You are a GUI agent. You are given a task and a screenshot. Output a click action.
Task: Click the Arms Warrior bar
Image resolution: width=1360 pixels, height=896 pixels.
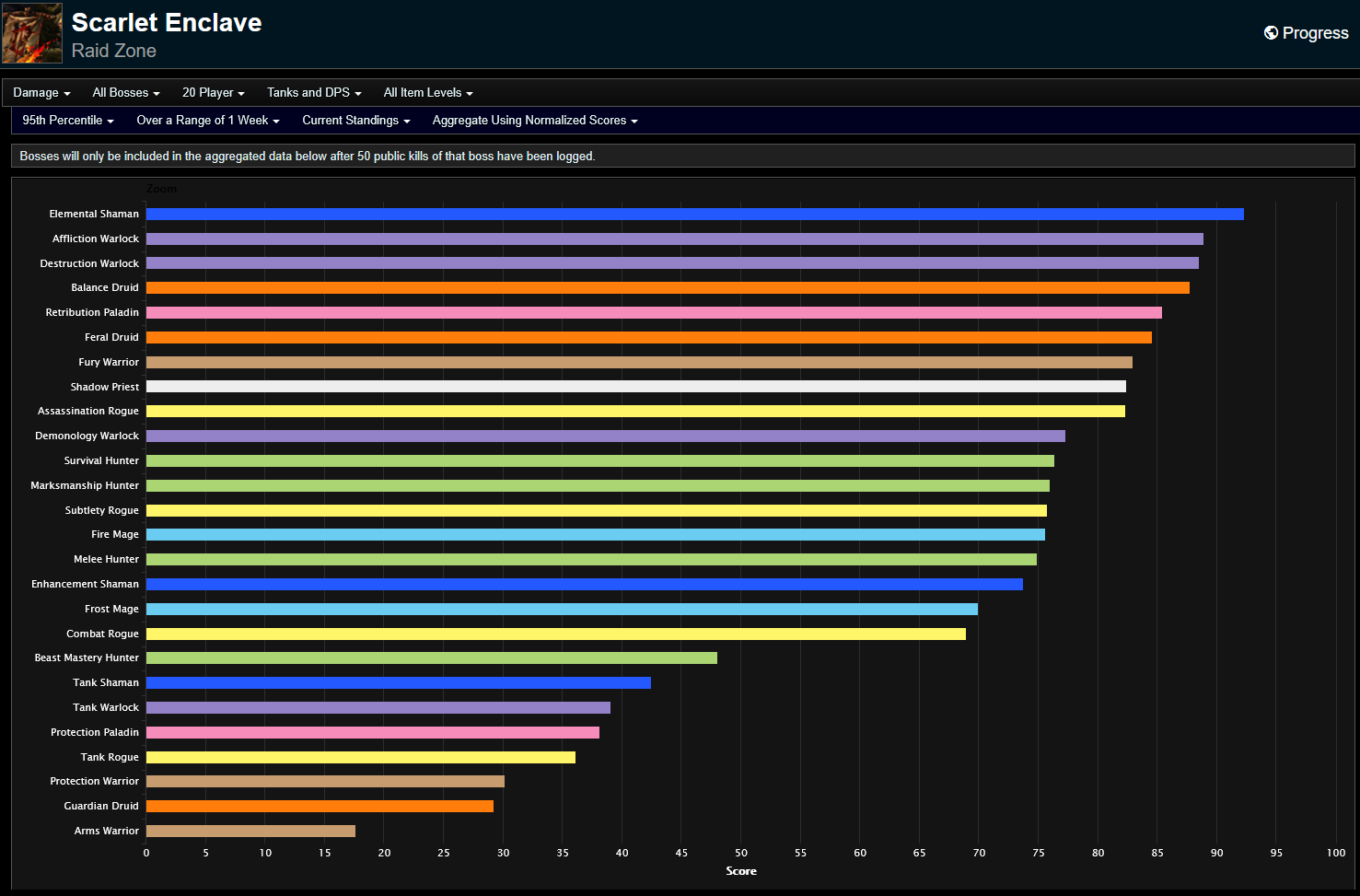pos(249,830)
